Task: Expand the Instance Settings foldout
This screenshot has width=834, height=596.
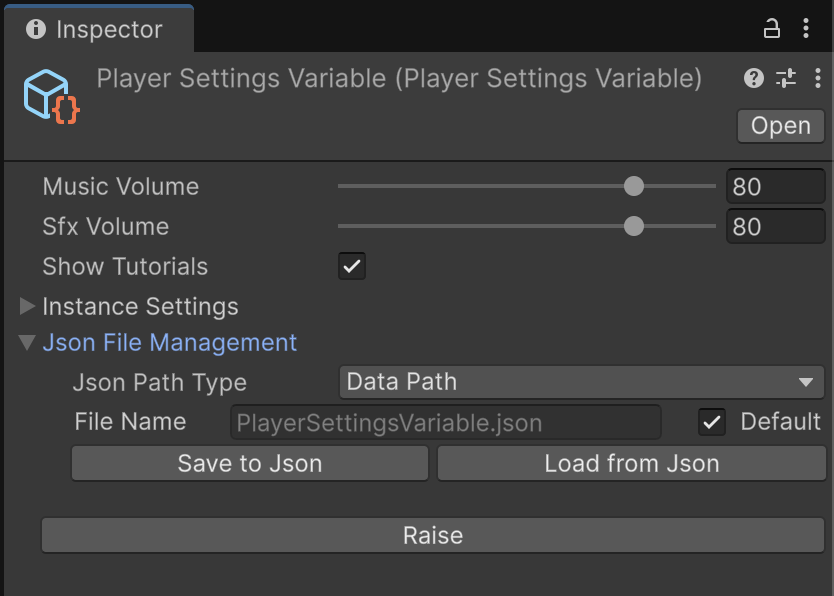Action: pyautogui.click(x=27, y=306)
